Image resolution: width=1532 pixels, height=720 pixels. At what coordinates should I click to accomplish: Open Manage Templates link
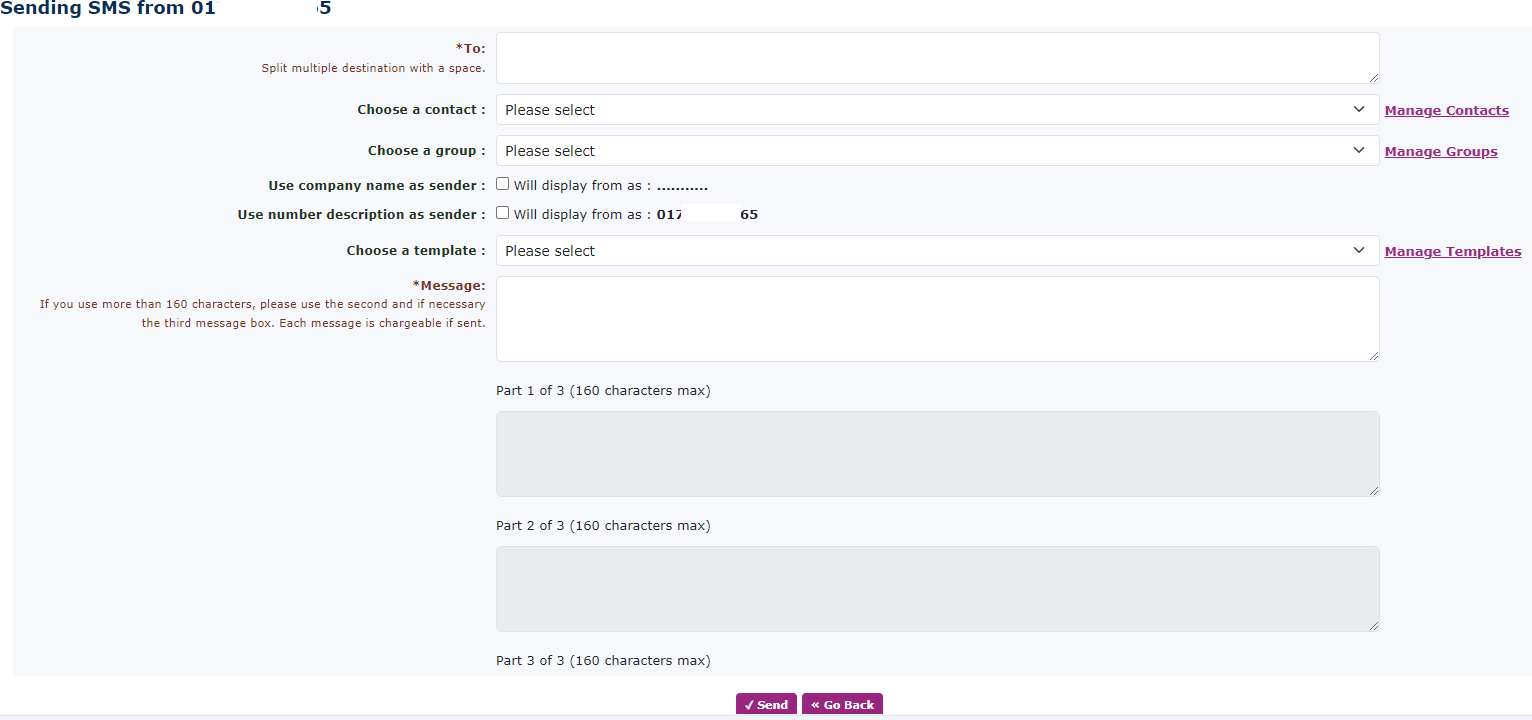point(1453,252)
